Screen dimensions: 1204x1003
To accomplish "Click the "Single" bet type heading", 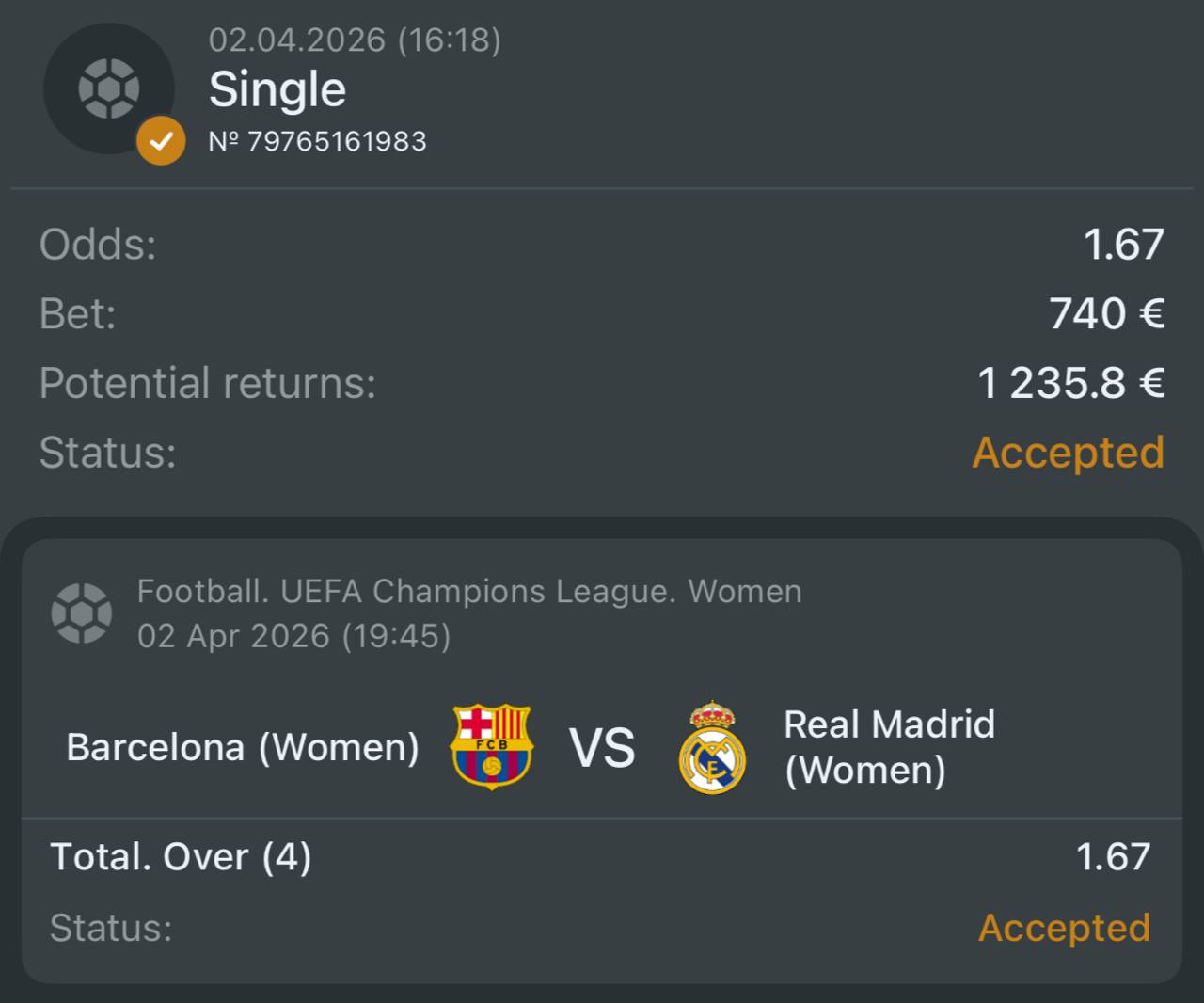I will [277, 89].
